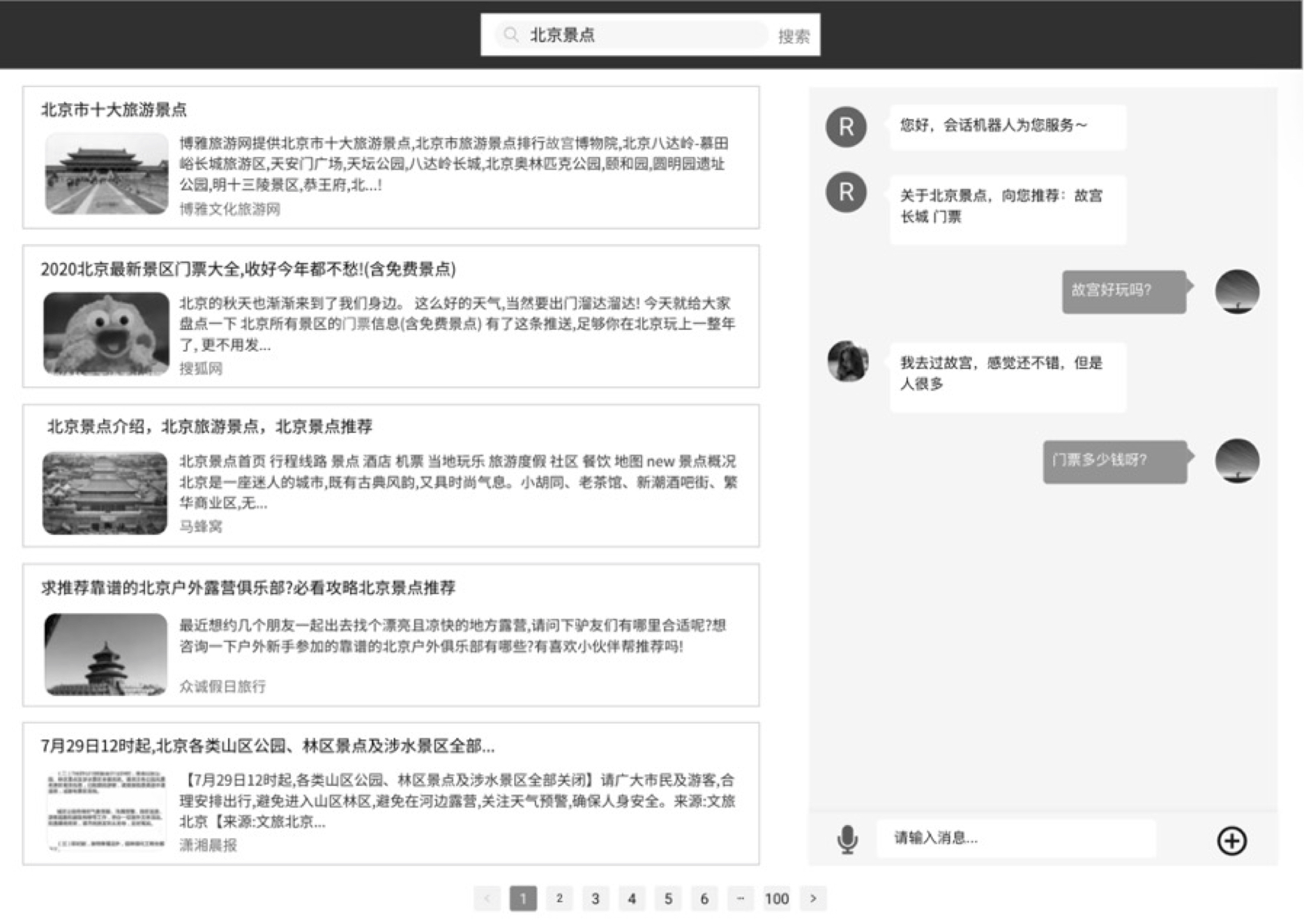Jump to page 100

click(776, 898)
